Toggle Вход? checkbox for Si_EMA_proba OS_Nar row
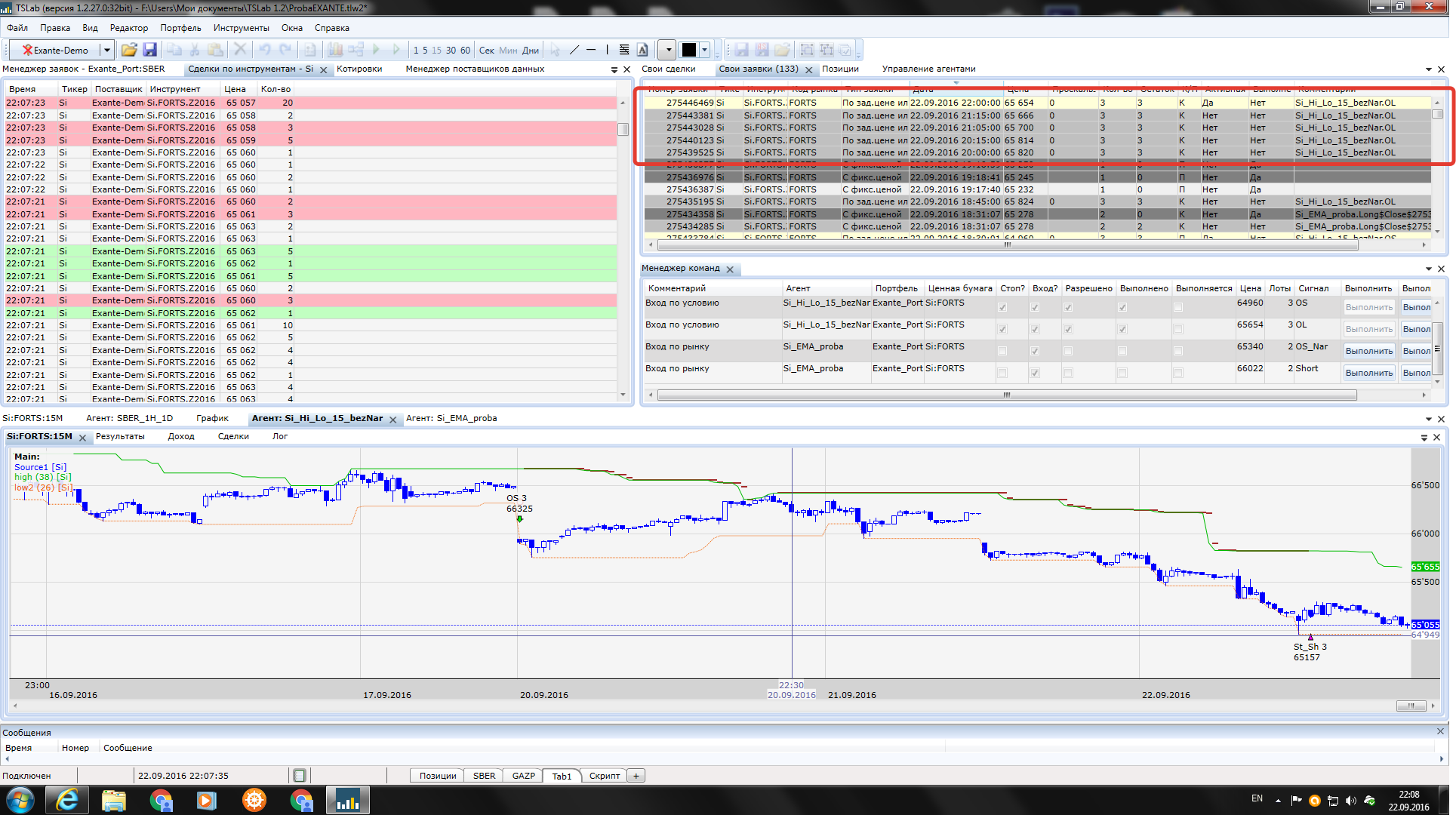1456x815 pixels. pyautogui.click(x=1035, y=351)
